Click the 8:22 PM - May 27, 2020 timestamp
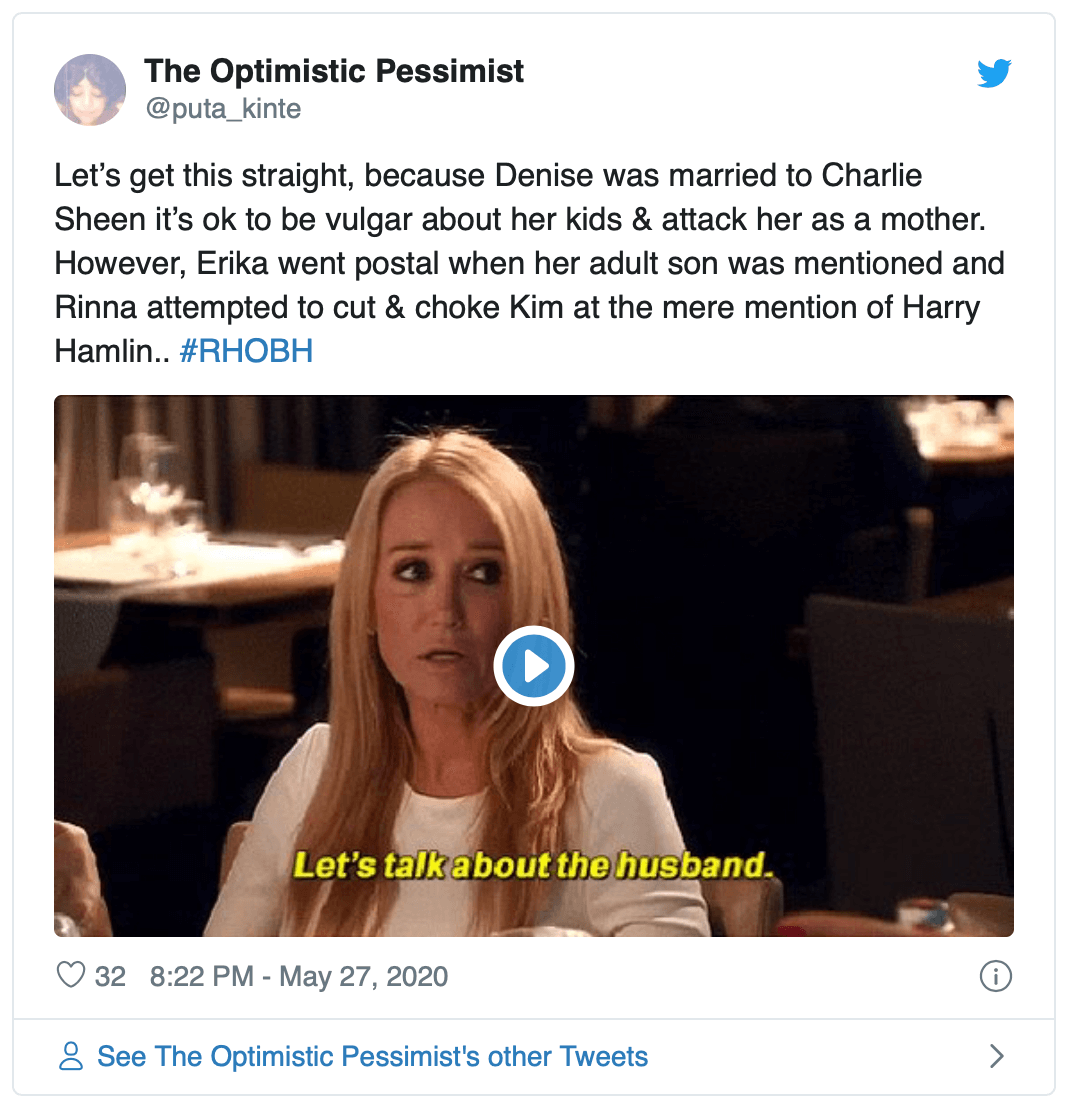The width and height of the screenshot is (1086, 1110). click(x=298, y=976)
